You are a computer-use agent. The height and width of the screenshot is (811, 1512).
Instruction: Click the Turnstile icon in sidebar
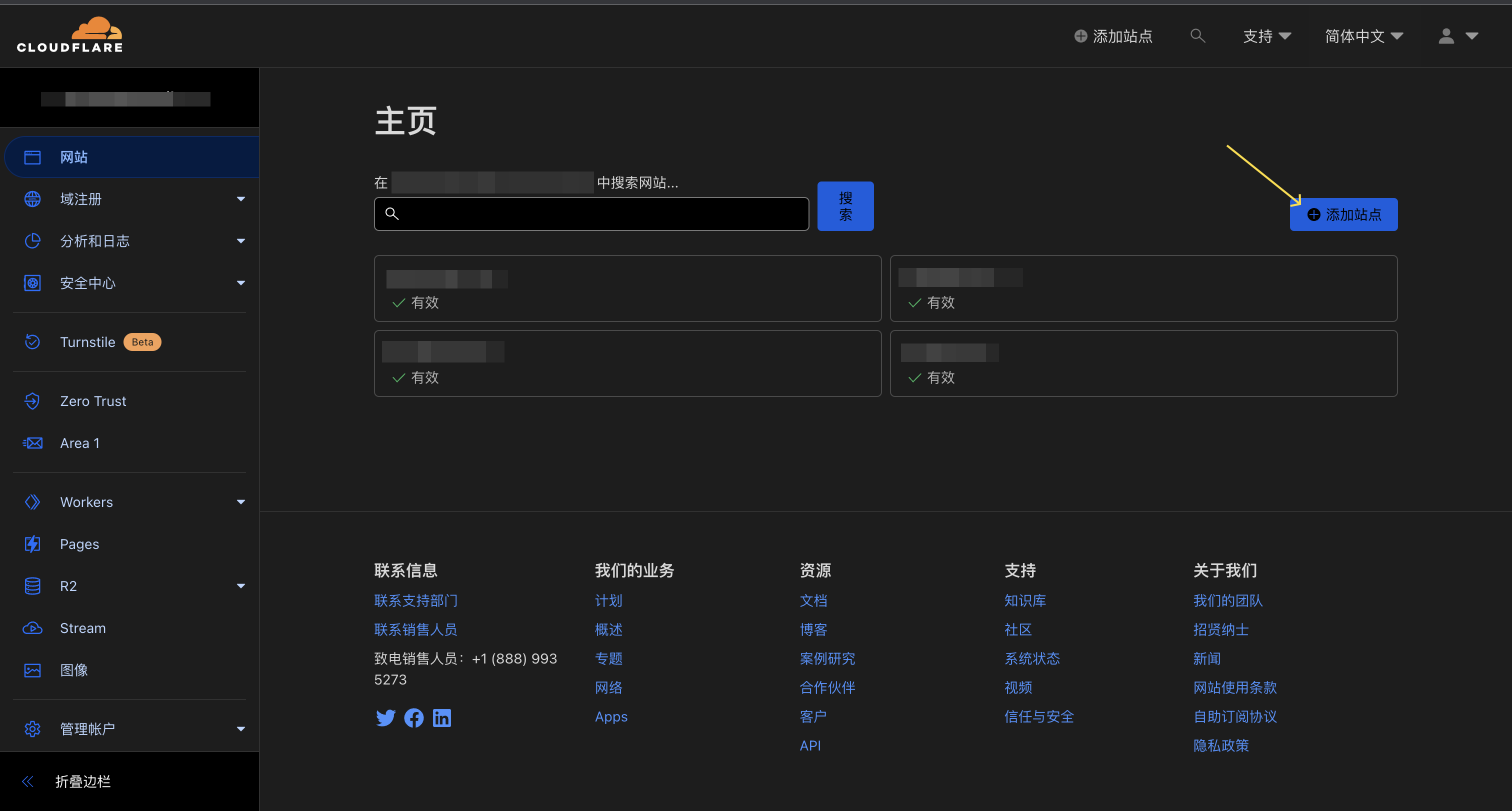tap(33, 342)
